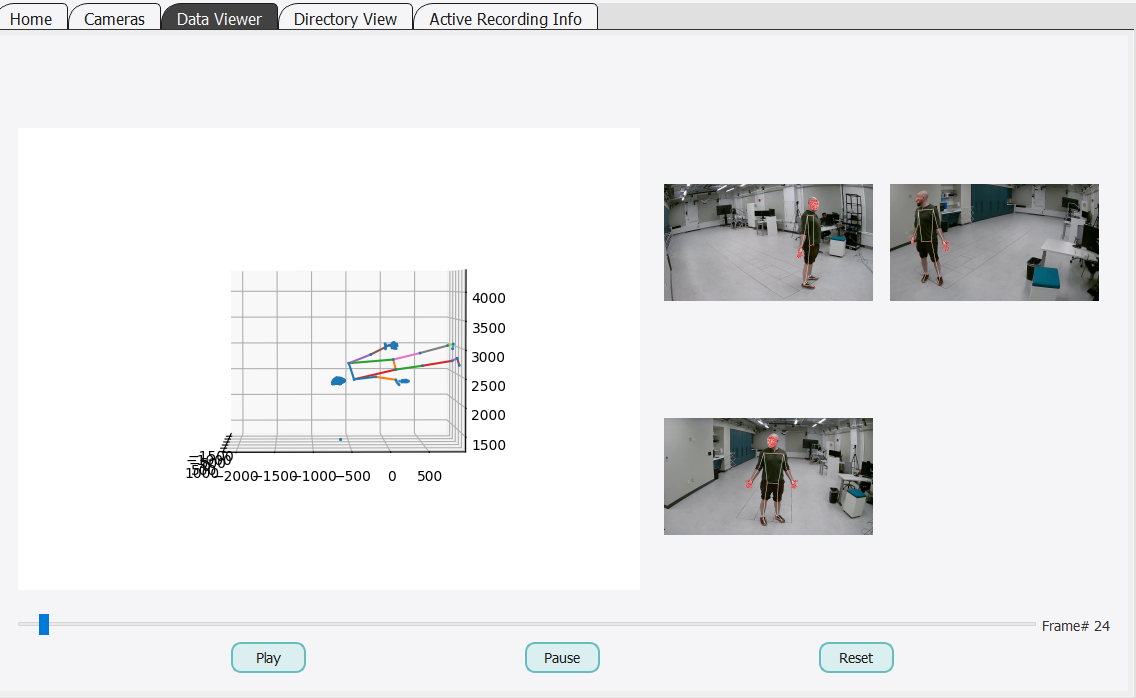
Task: Select the bottom camera view thumbnail
Action: 768,476
